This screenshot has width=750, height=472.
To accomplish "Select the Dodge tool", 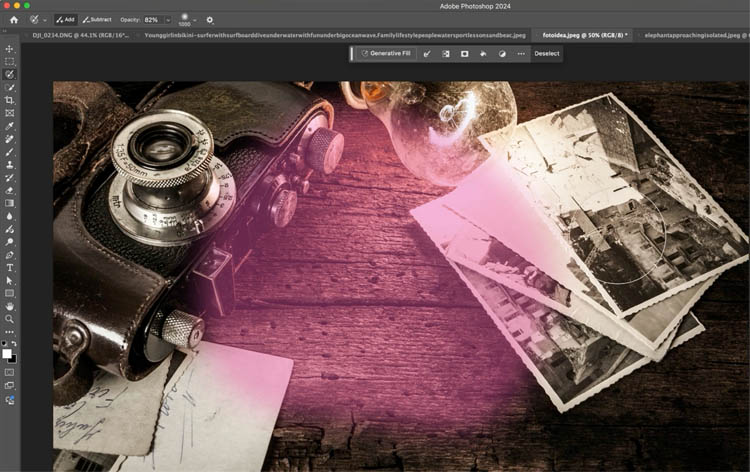I will point(9,242).
